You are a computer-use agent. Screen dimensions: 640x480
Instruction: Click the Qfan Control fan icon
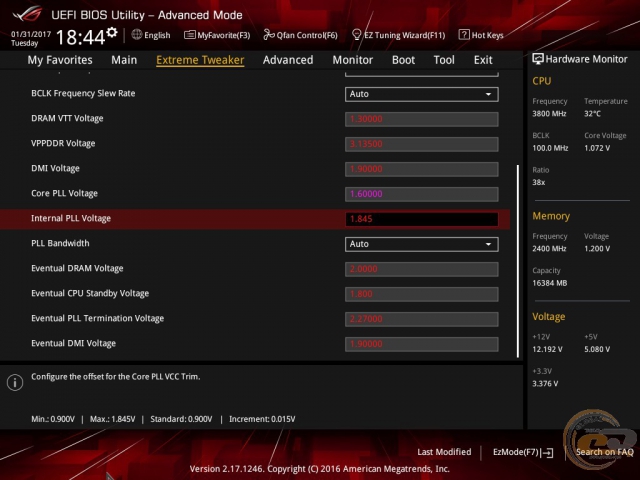(269, 35)
